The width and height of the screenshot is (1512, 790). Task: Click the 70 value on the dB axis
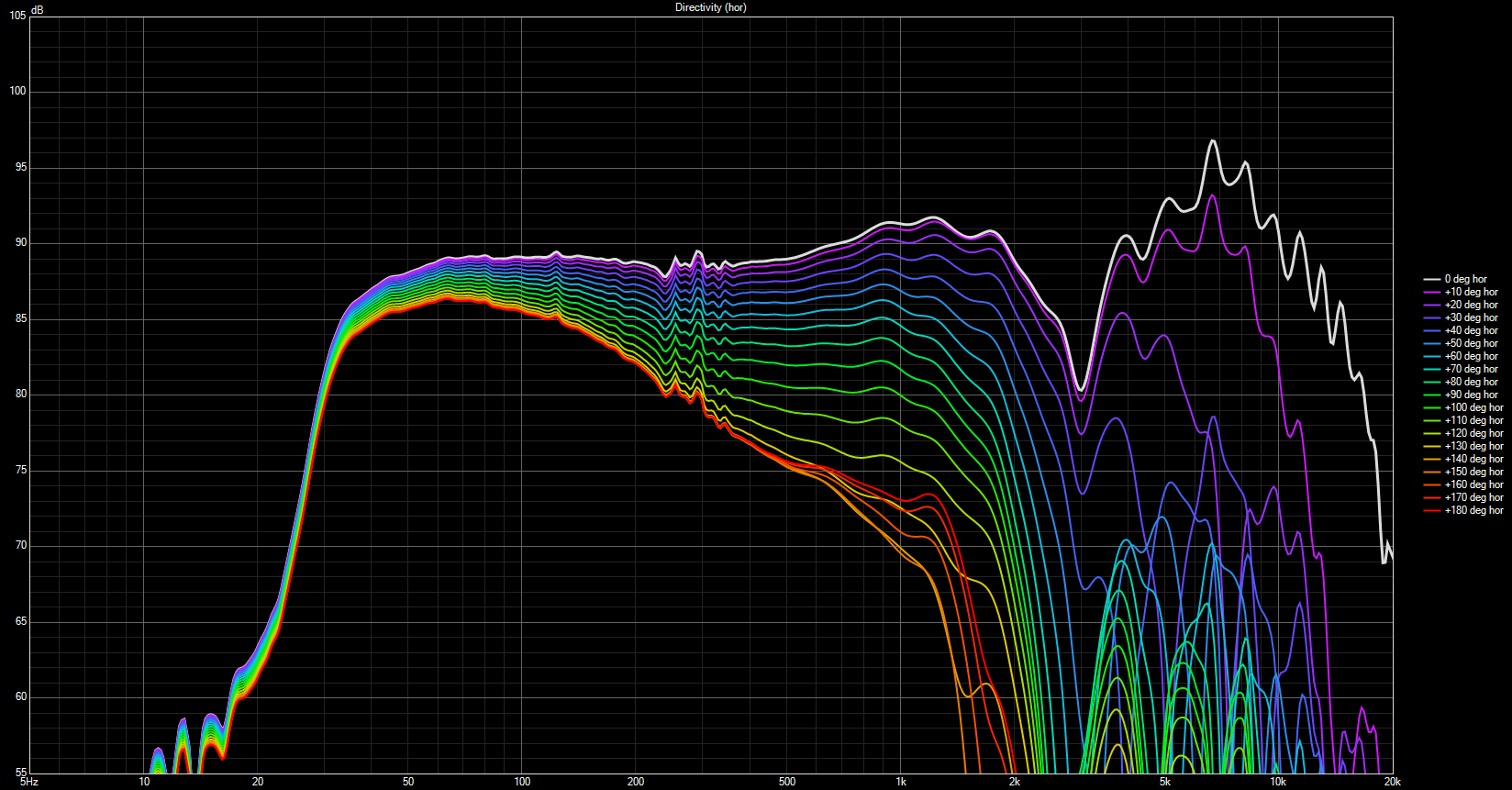coord(20,545)
